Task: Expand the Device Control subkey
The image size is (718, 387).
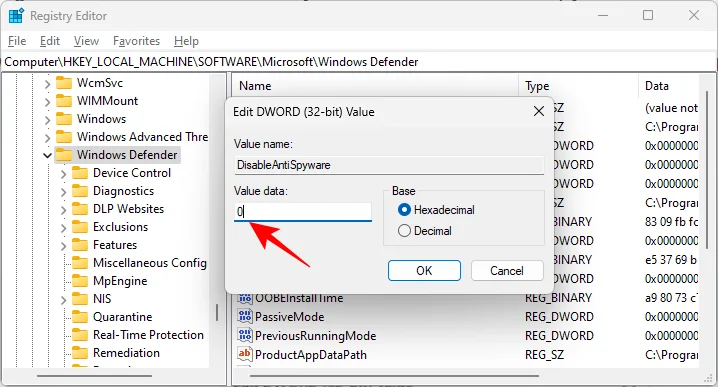Action: [x=63, y=174]
